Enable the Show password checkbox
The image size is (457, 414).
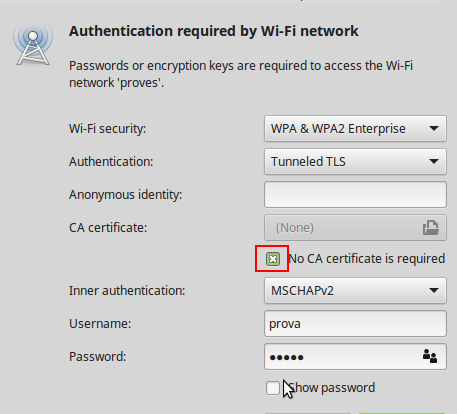coord(273,388)
